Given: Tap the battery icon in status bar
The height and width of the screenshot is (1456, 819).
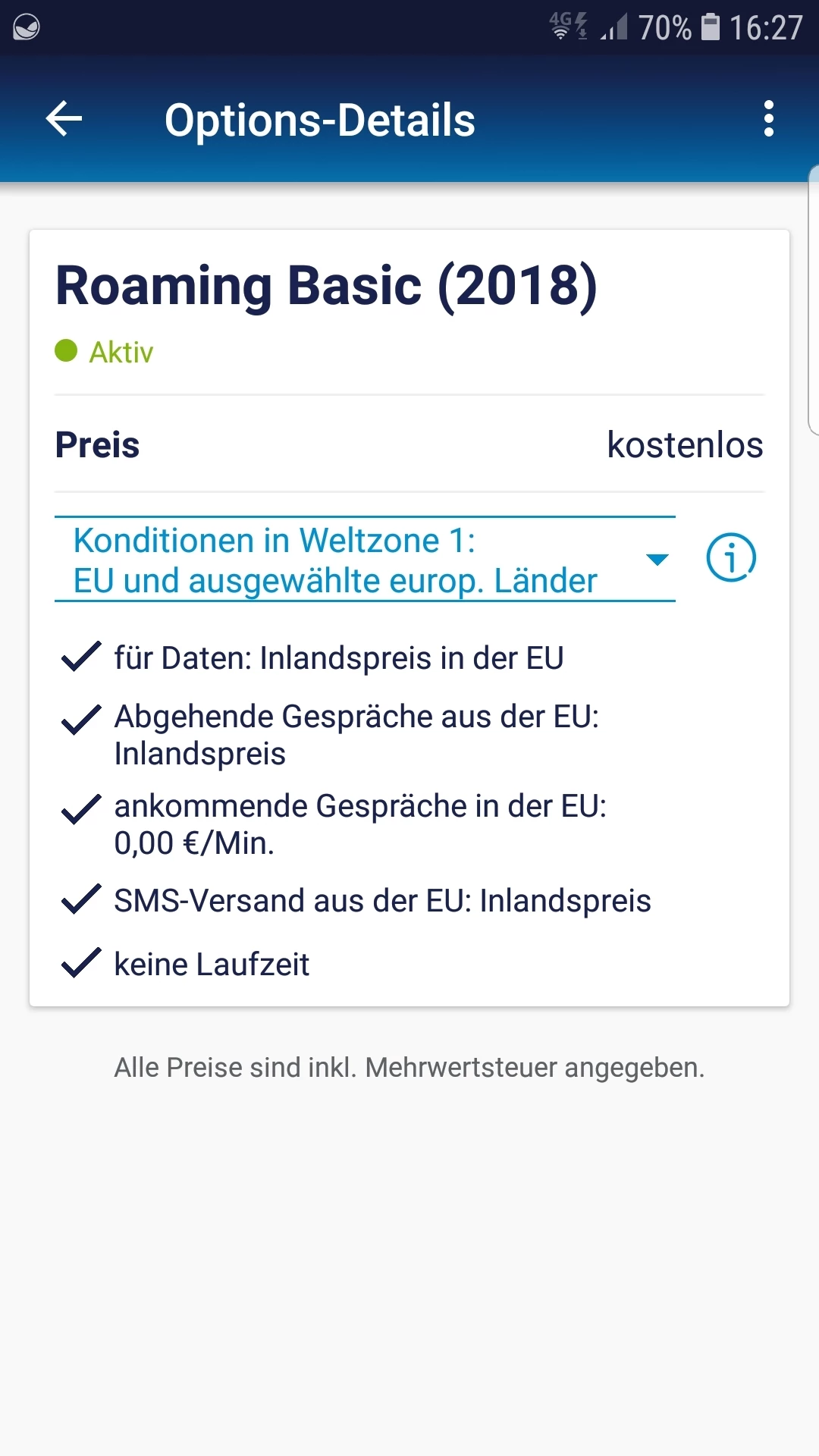Looking at the screenshot, I should (710, 27).
